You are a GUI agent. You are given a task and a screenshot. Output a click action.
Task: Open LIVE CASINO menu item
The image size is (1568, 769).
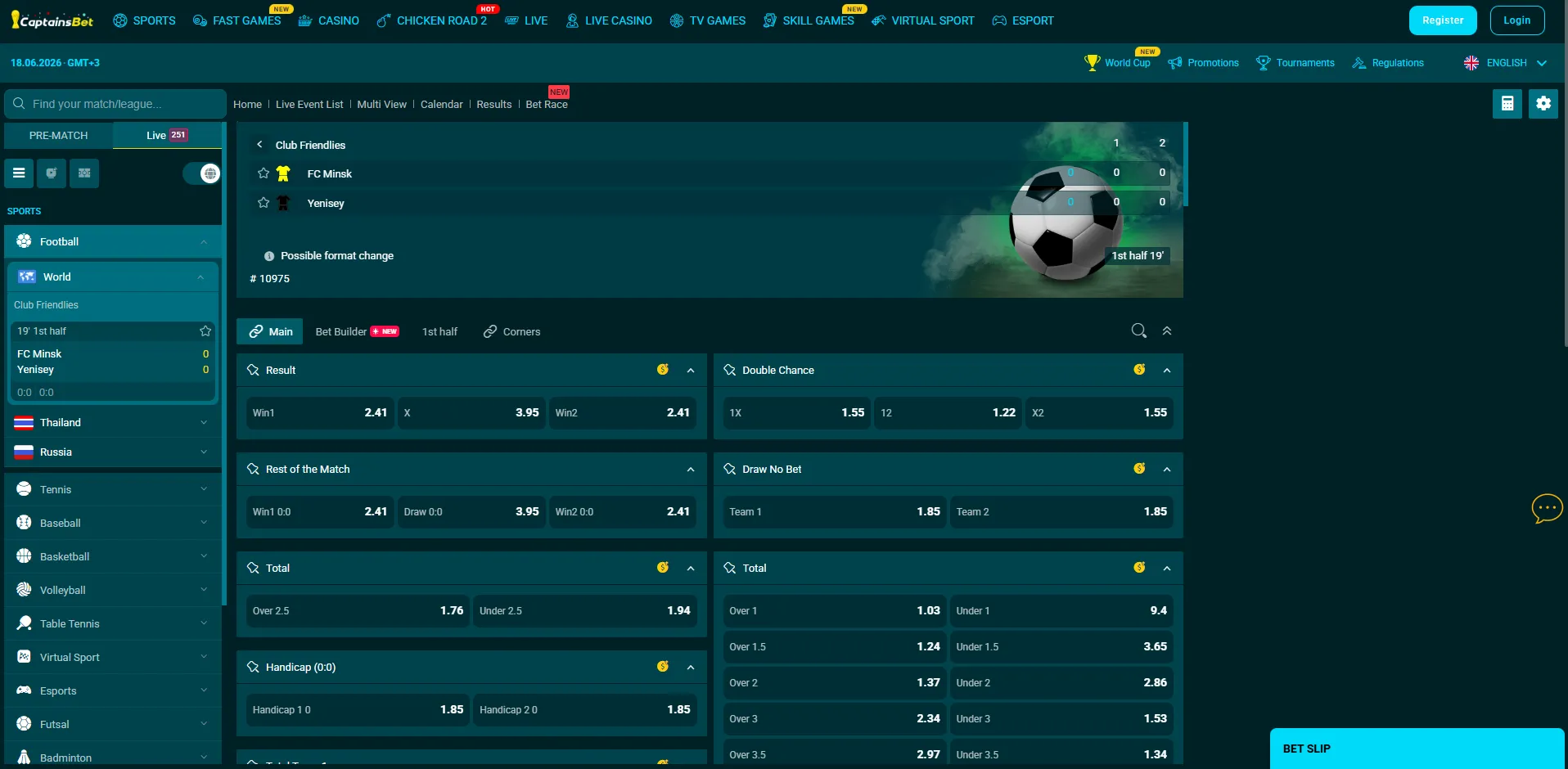(x=609, y=20)
